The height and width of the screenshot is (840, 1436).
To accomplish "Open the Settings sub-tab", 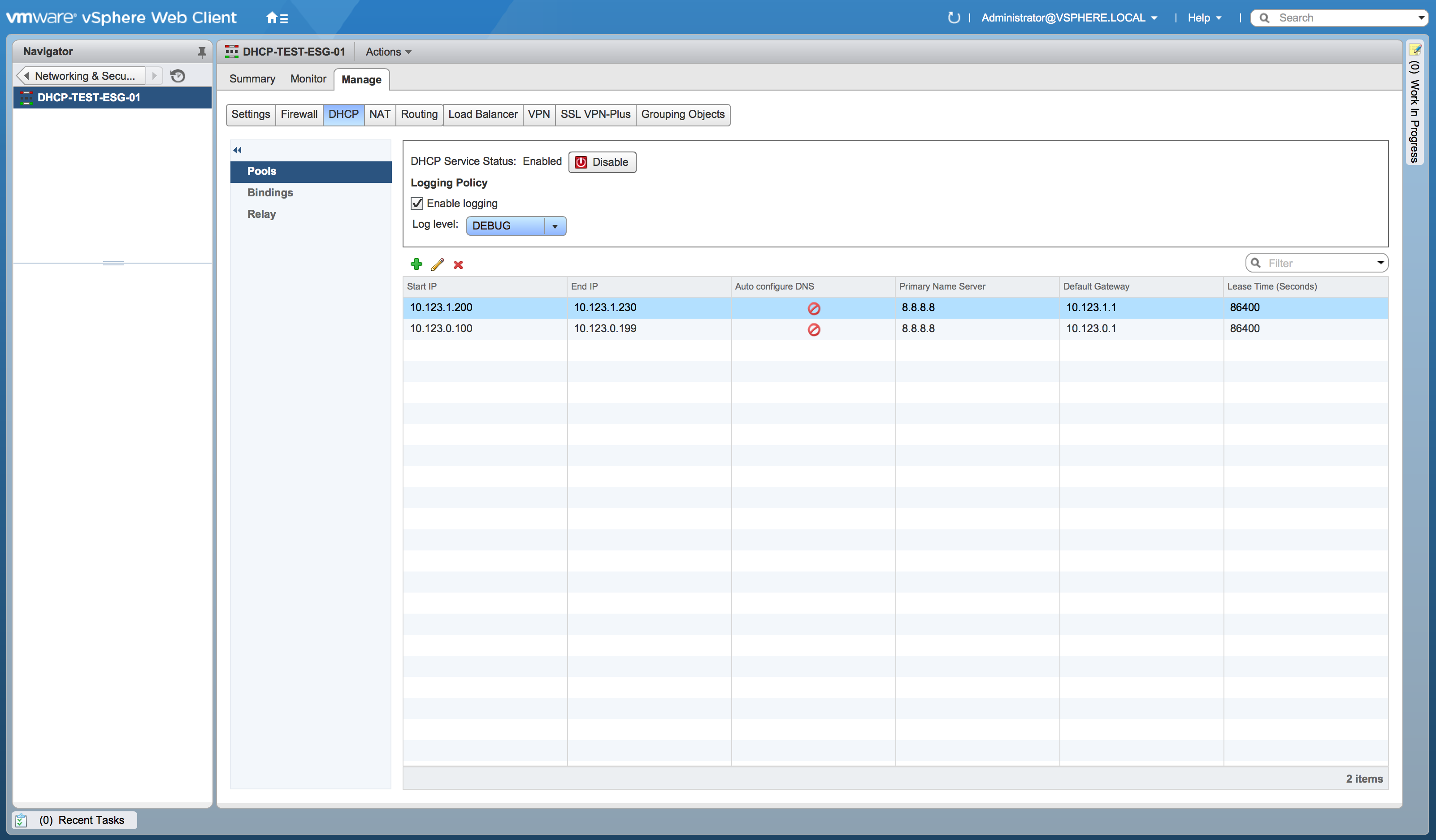I will click(250, 115).
